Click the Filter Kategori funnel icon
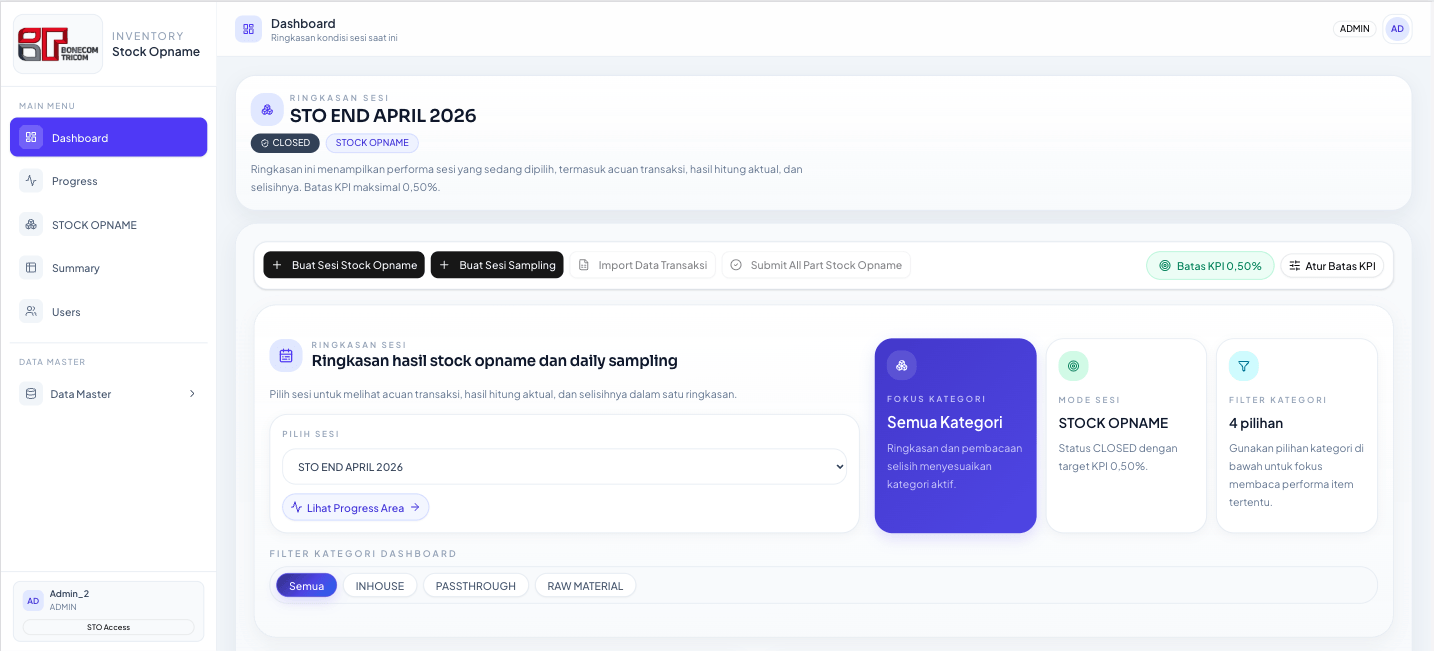 1244,366
